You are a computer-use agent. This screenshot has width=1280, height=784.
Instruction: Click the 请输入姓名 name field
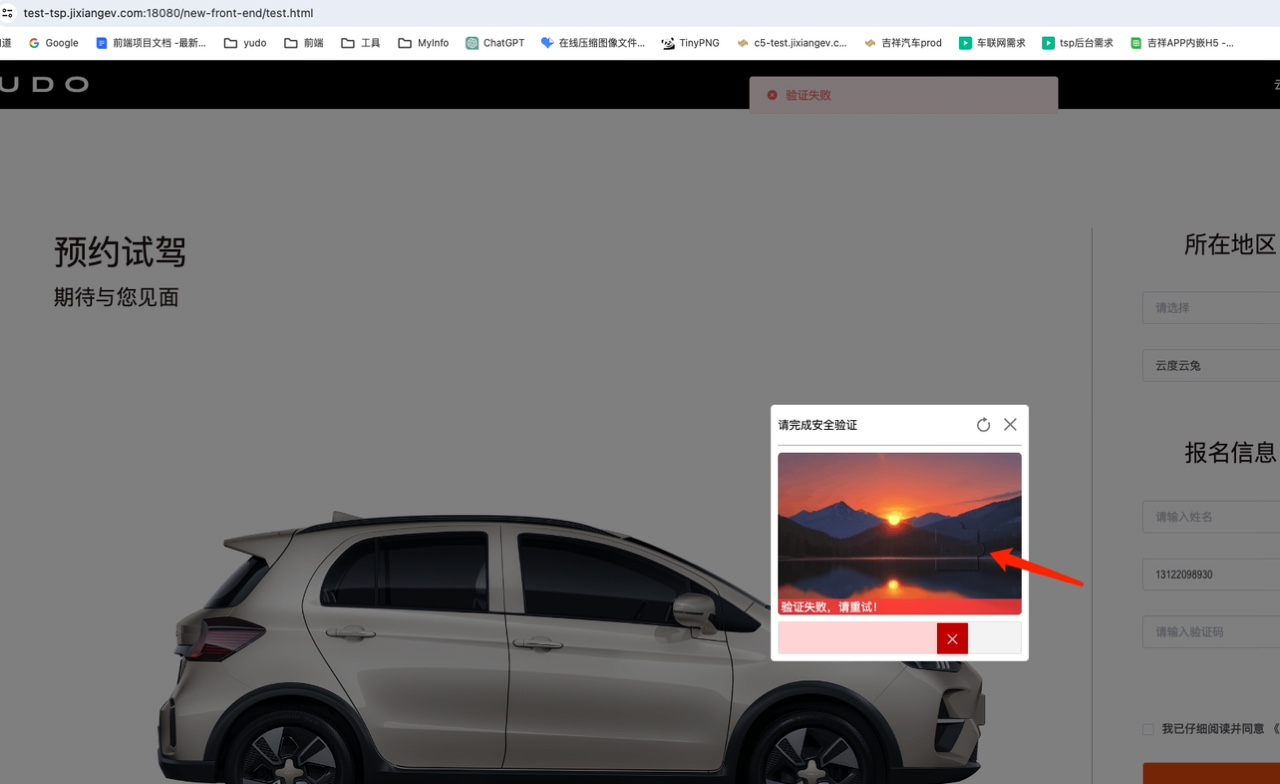click(1211, 517)
